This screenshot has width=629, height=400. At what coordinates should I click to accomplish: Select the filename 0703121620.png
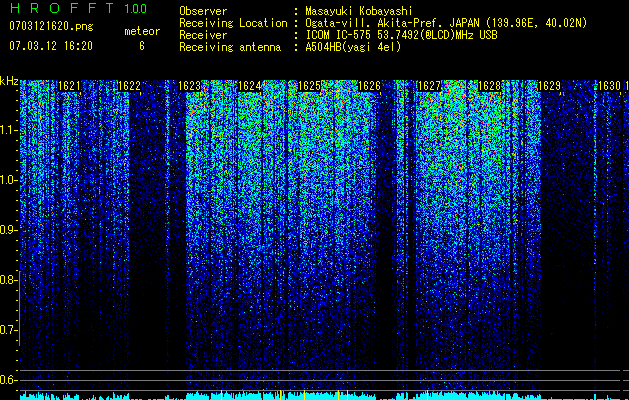51,26
